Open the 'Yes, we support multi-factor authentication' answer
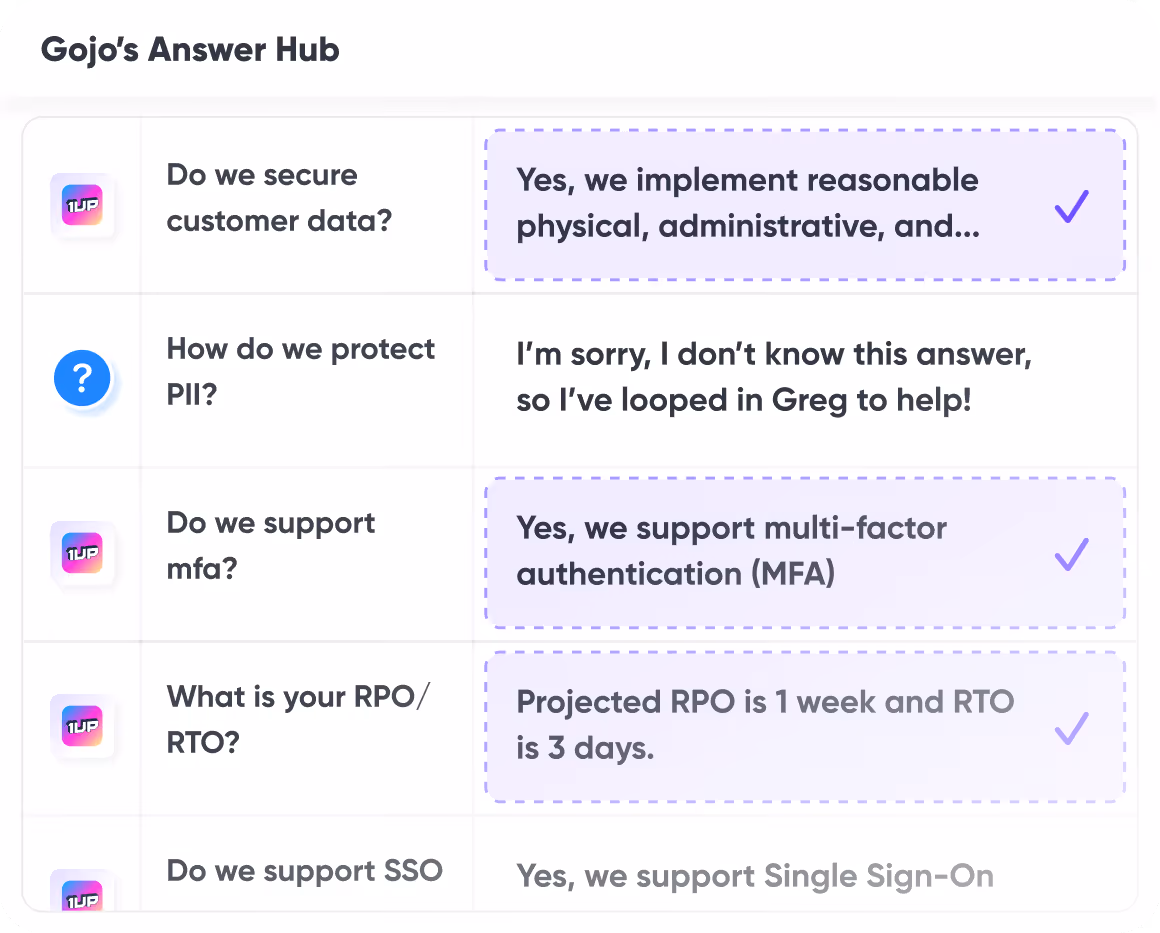This screenshot has width=1160, height=933. 805,553
